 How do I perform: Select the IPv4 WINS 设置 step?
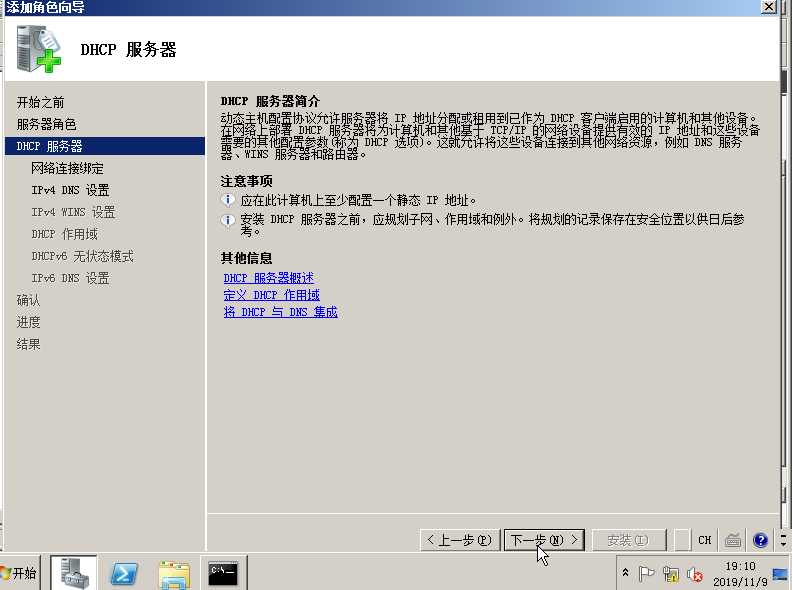tap(73, 212)
